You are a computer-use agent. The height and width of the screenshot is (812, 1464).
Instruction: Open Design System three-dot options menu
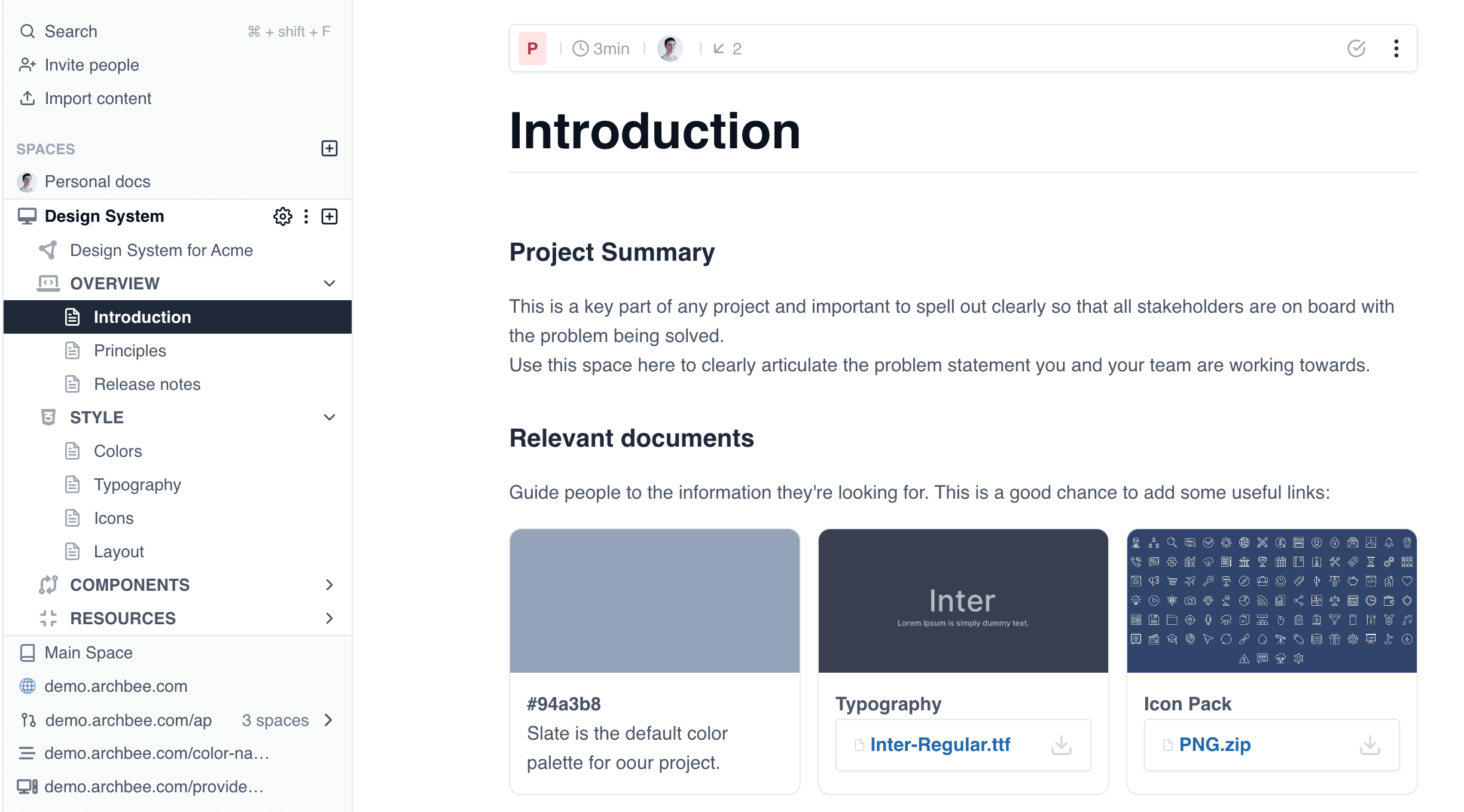(x=306, y=216)
